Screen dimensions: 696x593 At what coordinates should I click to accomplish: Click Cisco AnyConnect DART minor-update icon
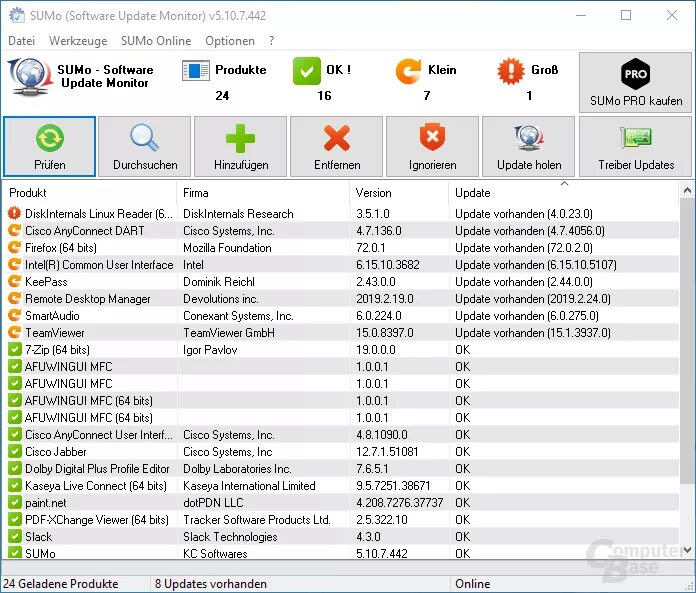[15, 230]
